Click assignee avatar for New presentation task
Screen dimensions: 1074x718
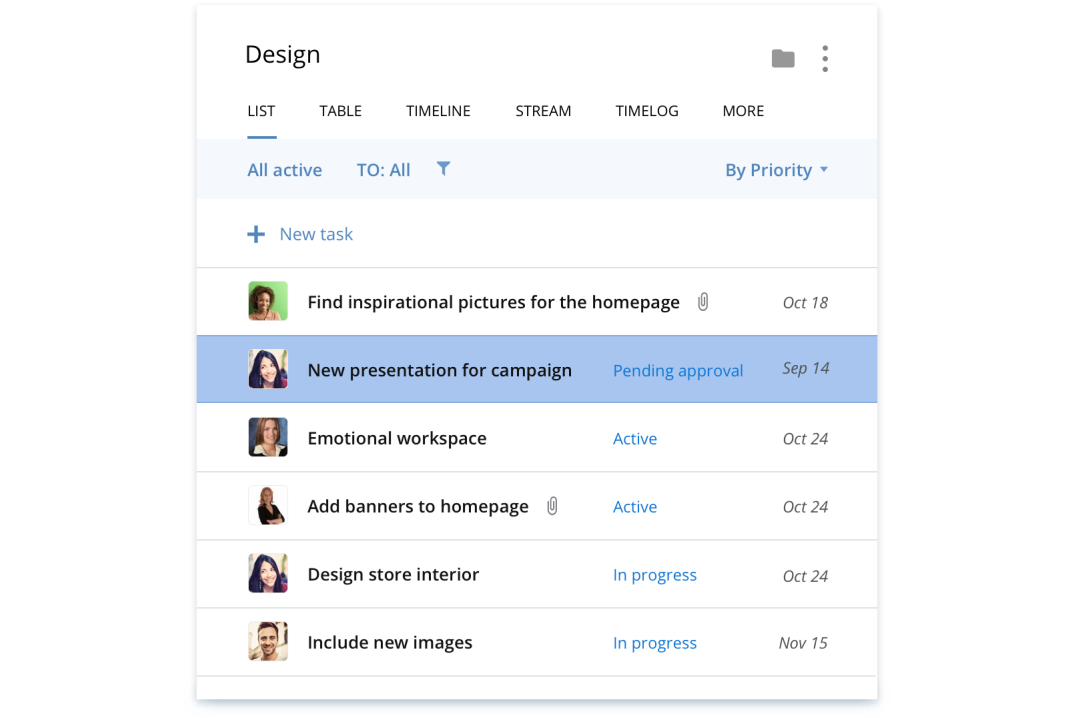(268, 369)
